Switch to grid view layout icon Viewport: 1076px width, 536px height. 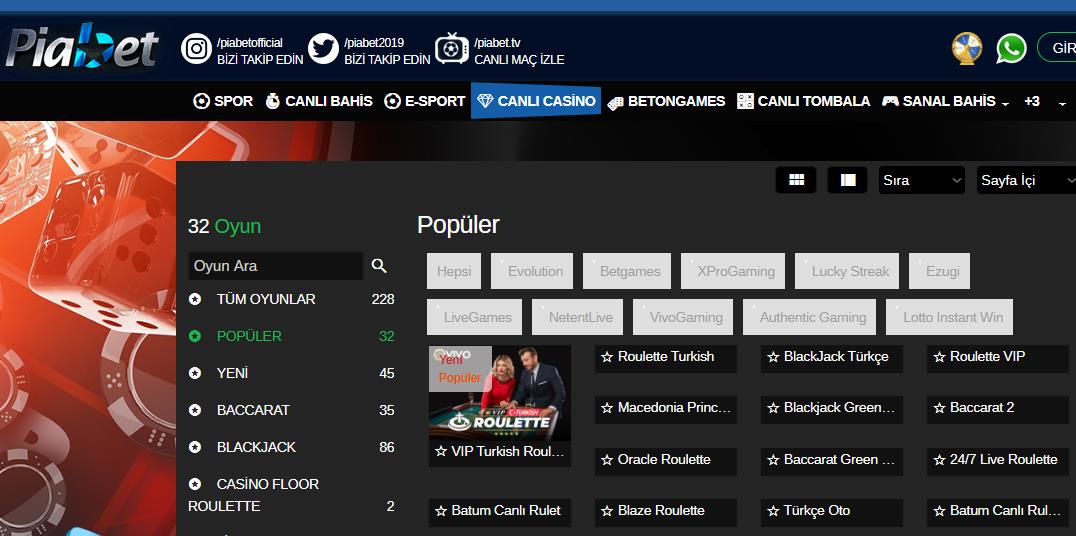click(796, 180)
